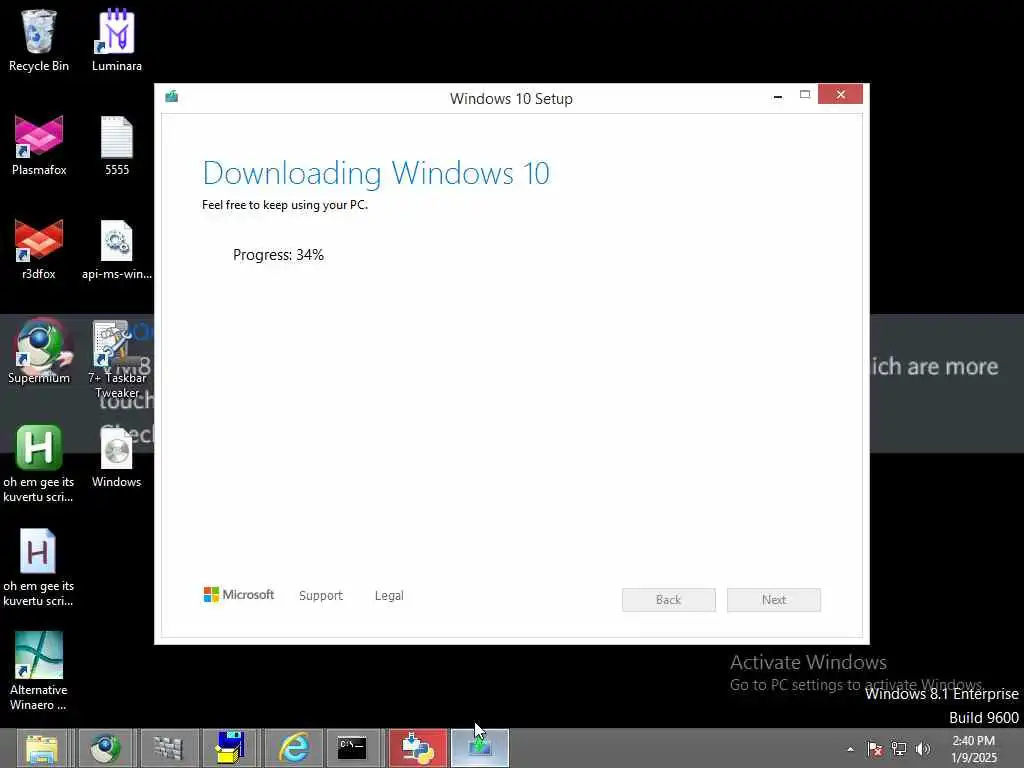The height and width of the screenshot is (768, 1024).
Task: Show hidden tray icons arrow
Action: point(850,749)
